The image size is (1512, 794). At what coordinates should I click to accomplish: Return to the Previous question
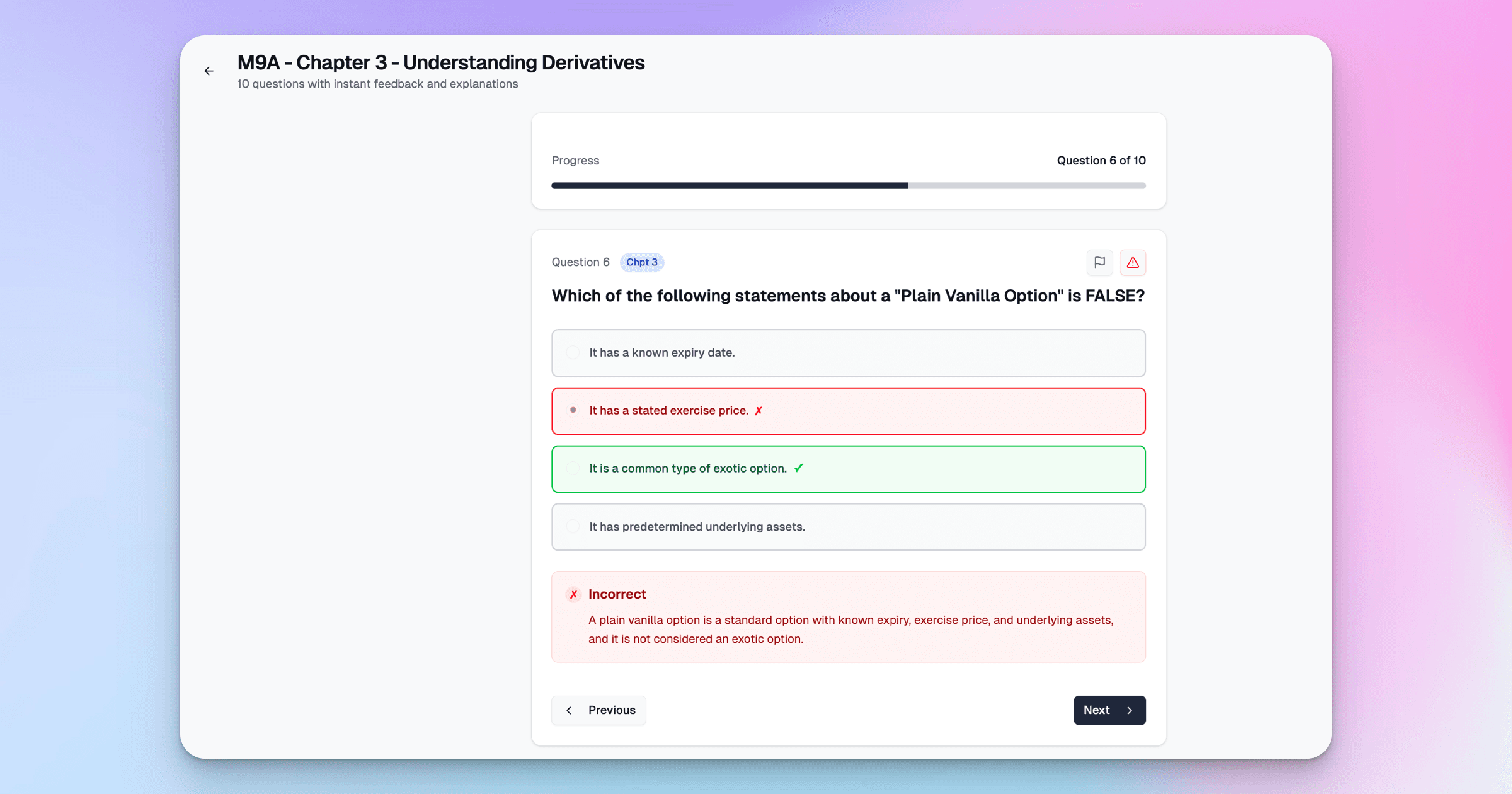click(x=598, y=710)
